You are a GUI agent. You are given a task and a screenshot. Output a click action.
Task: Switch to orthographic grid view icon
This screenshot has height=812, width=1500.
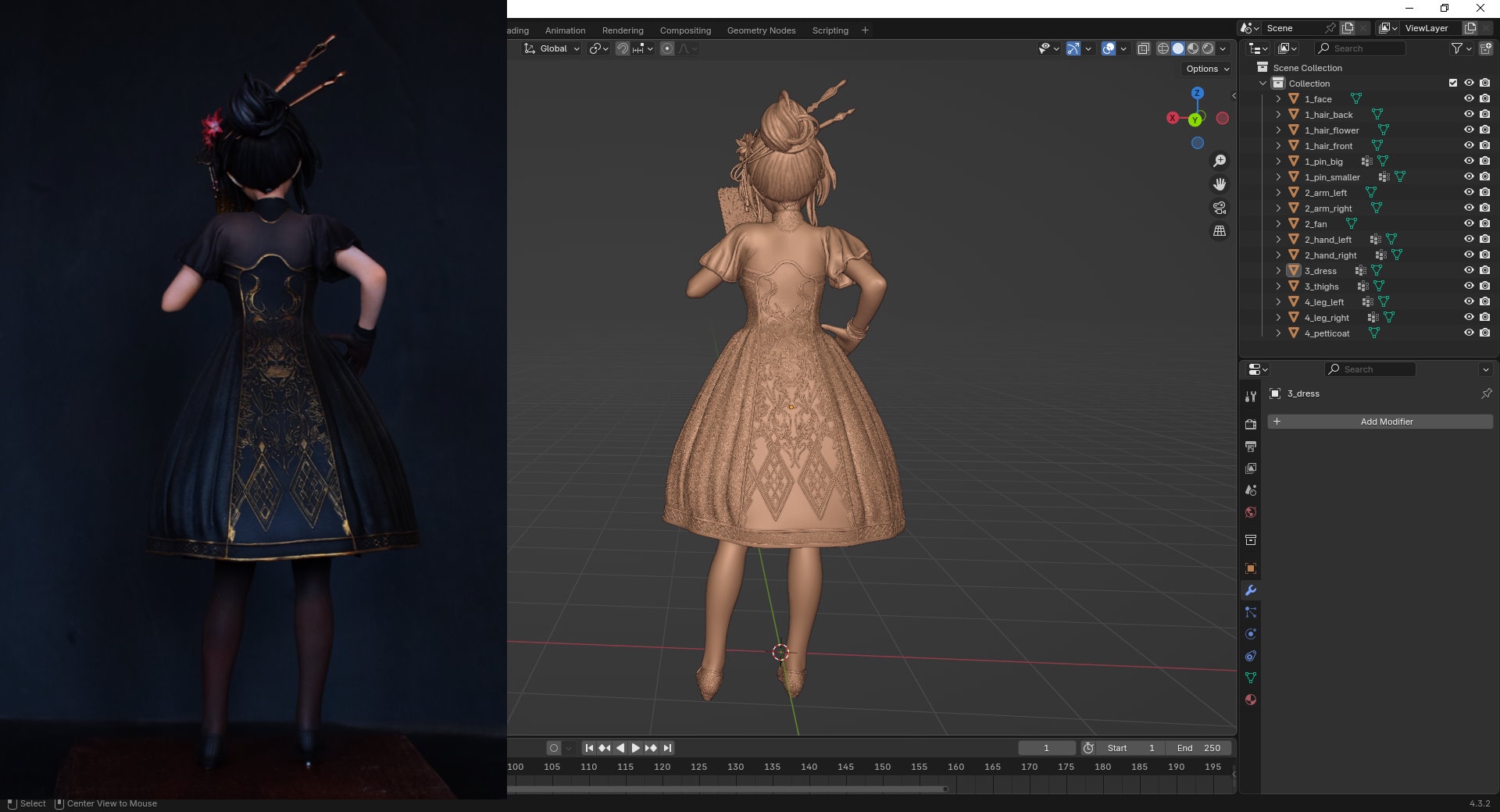[x=1219, y=231]
